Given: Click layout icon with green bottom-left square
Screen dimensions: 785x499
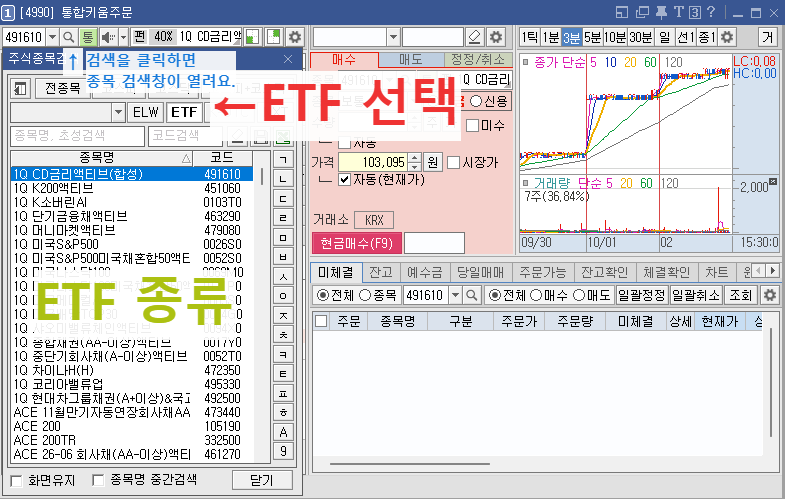Looking at the screenshot, I should 252,37.
